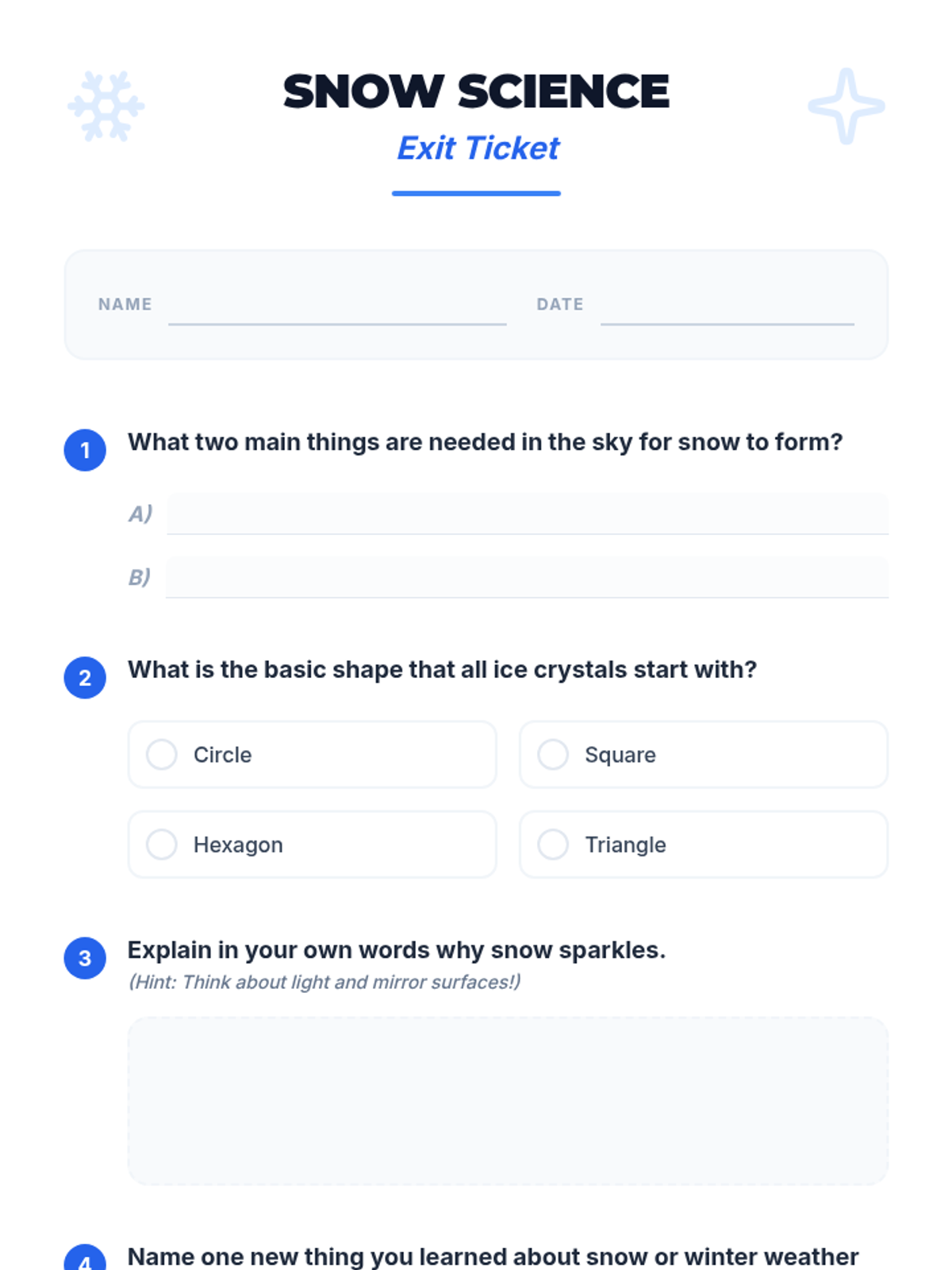Click the blue question 2 number badge
This screenshot has width=952, height=1270.
point(85,678)
